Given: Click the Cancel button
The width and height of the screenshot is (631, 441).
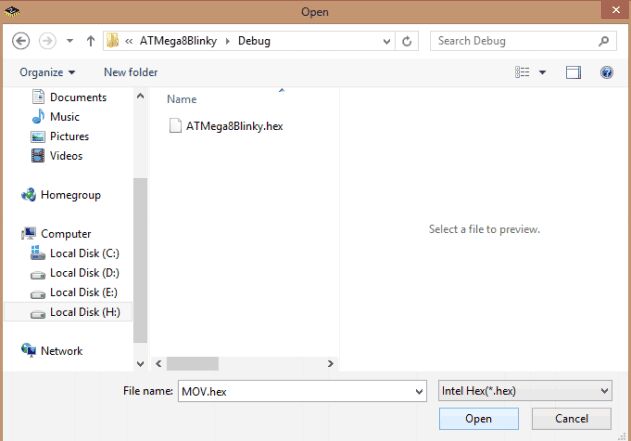Looking at the screenshot, I should [x=571, y=419].
